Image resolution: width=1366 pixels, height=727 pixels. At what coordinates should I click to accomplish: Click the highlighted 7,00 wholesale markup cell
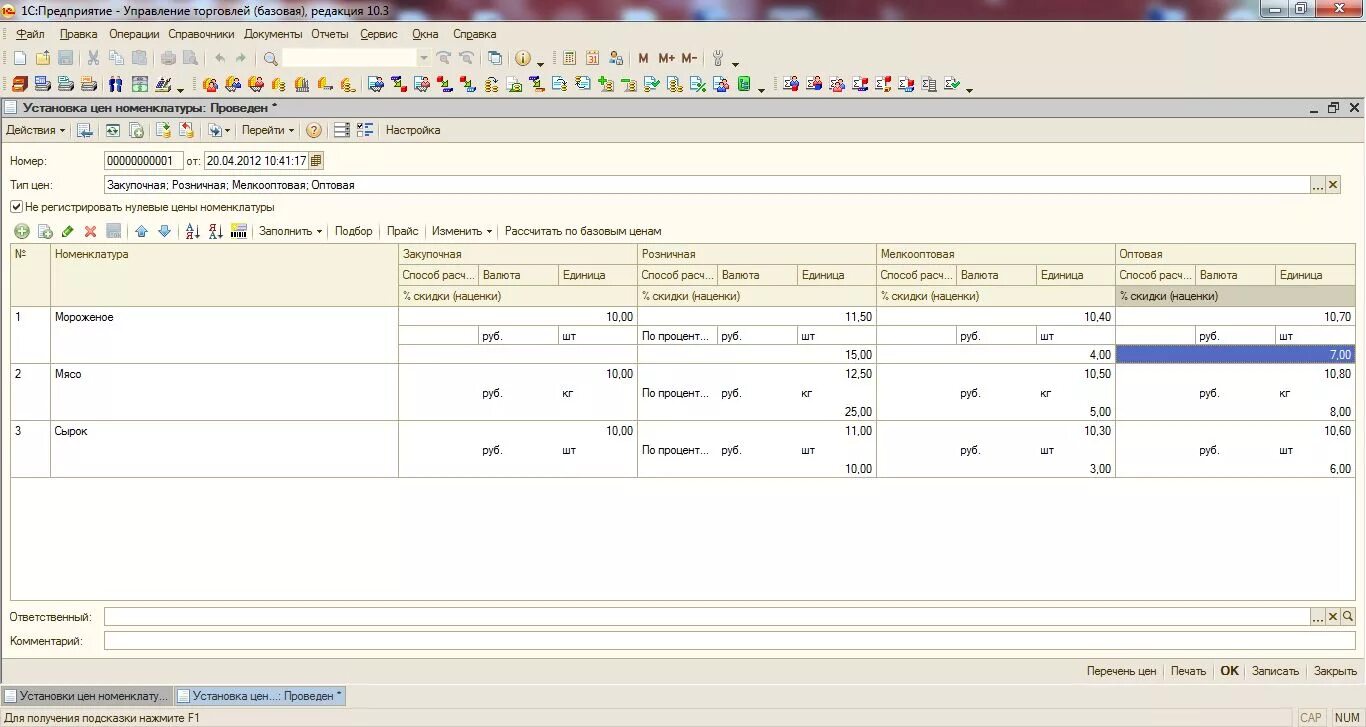[1235, 354]
